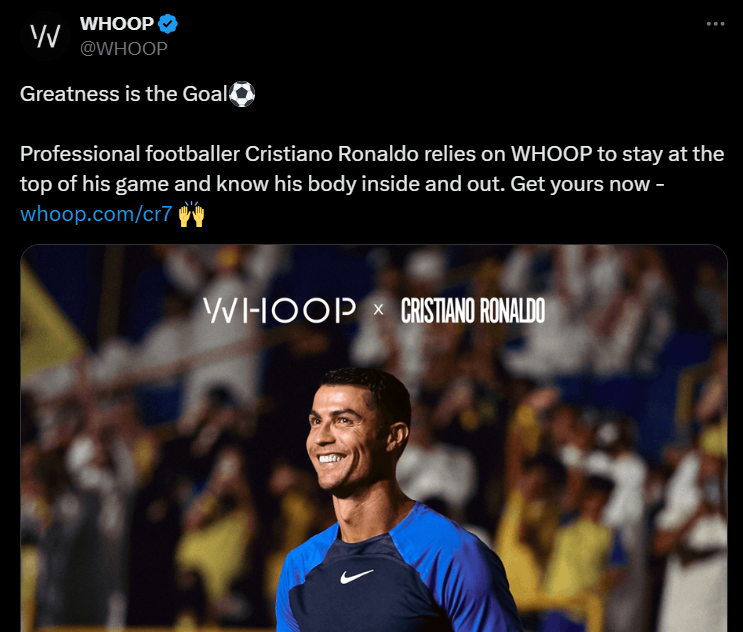Click the CRISTIANO RONALDO title in the photo
743x632 pixels.
click(x=472, y=311)
